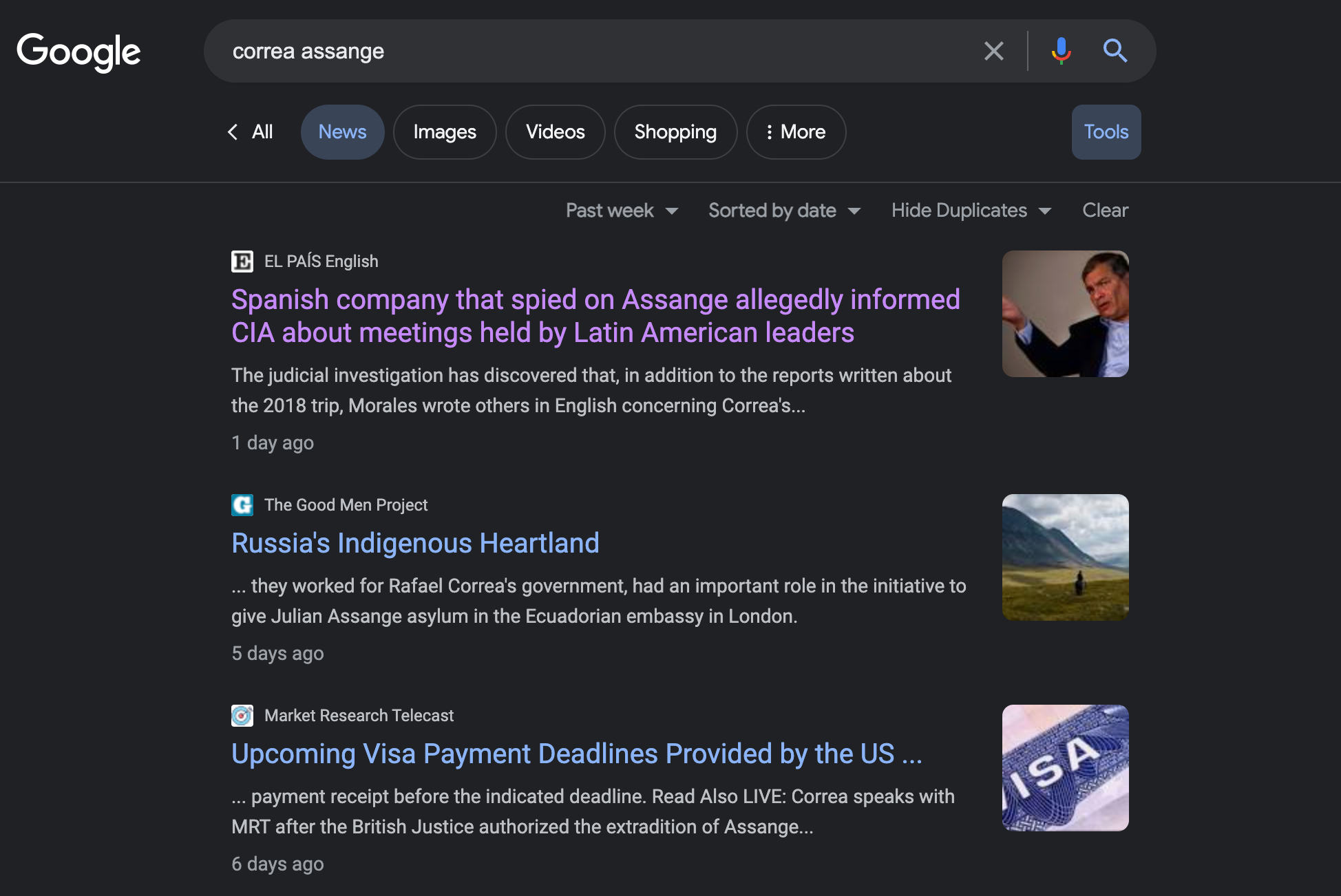The height and width of the screenshot is (896, 1341).
Task: Open the Past week time dropdown
Action: [x=622, y=211]
